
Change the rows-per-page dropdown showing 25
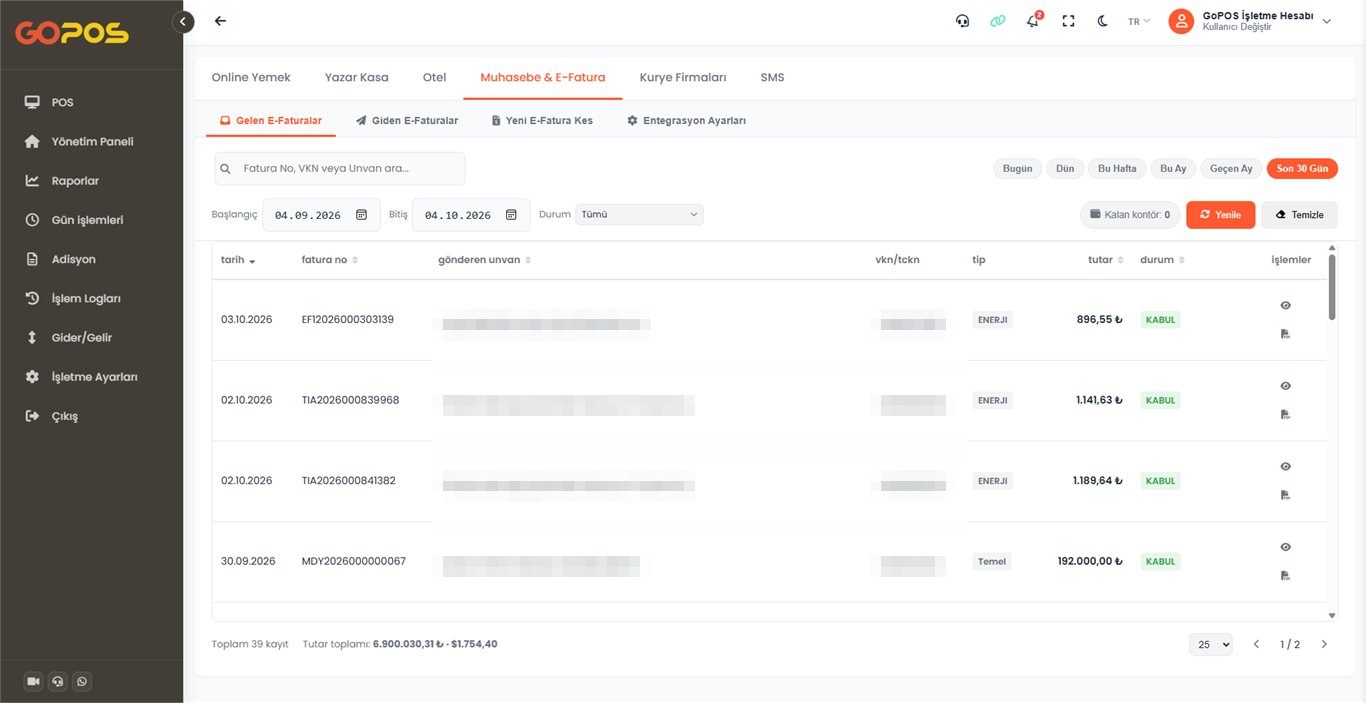(x=1211, y=645)
